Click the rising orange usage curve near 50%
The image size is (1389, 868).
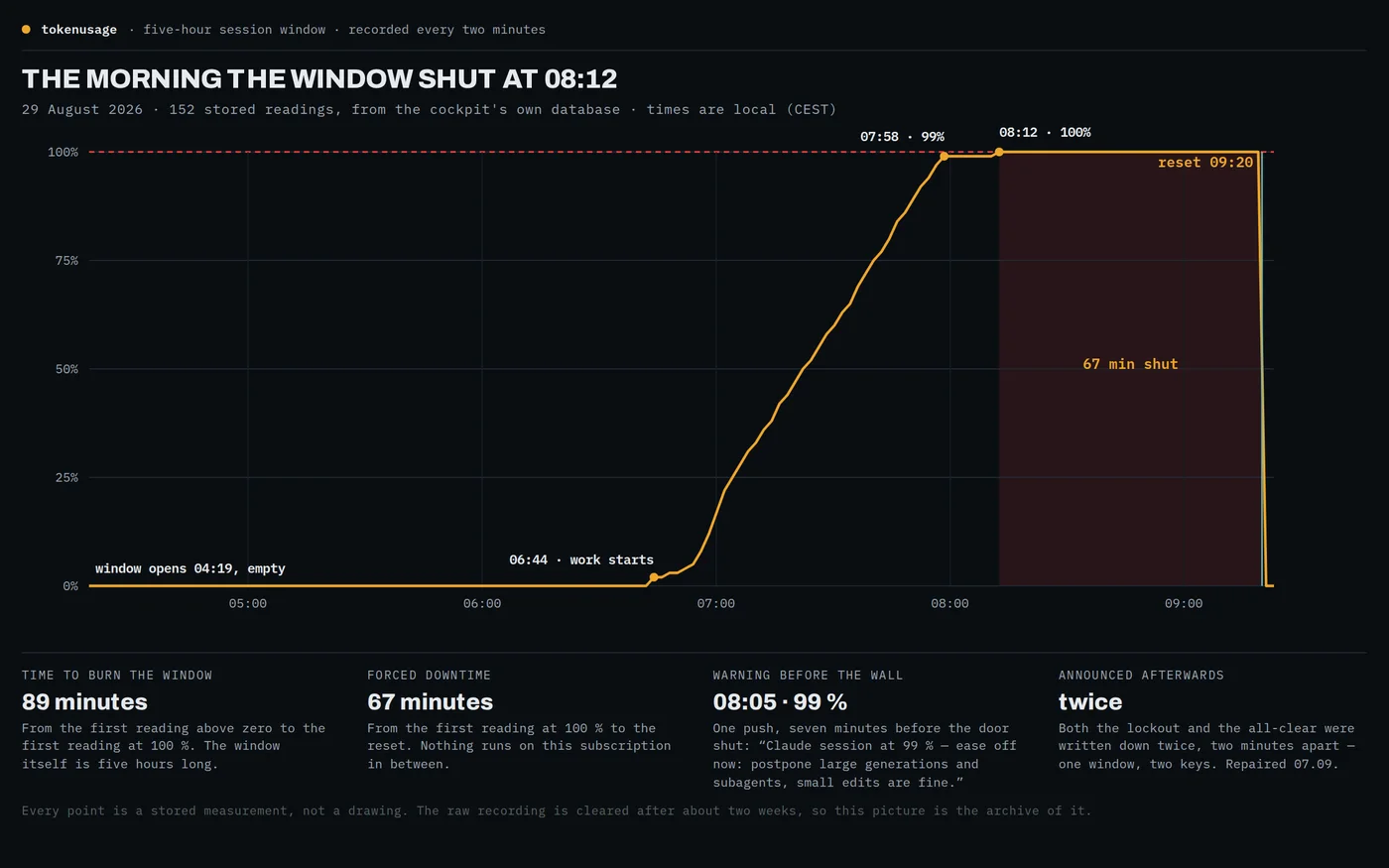click(805, 368)
